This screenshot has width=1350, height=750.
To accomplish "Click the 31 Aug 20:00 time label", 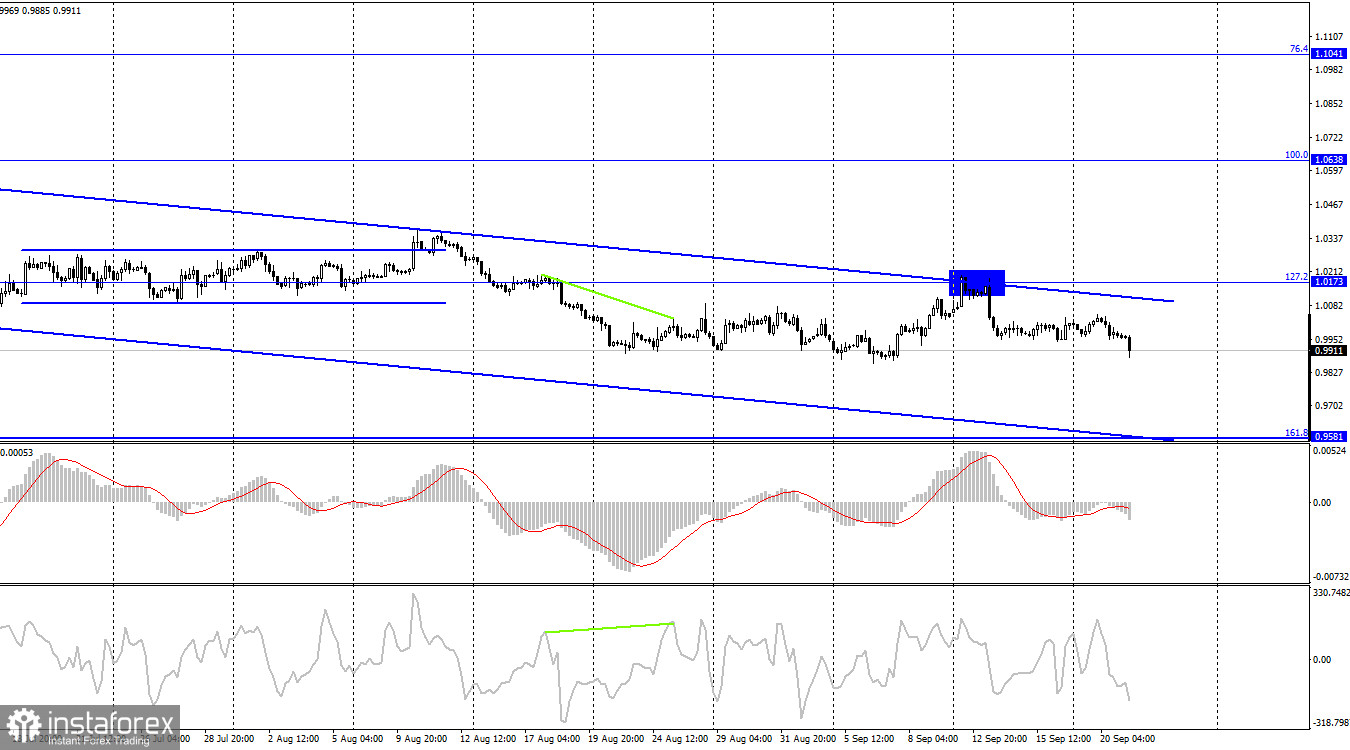I will [x=809, y=739].
